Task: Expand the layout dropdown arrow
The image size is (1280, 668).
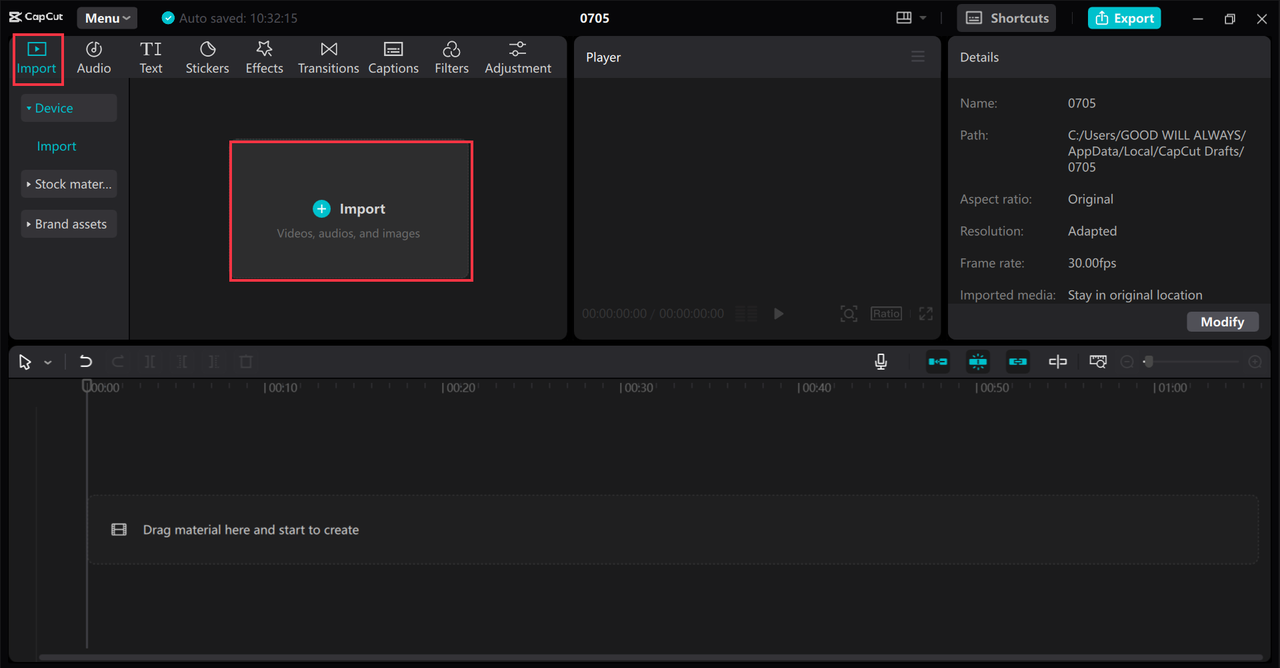Action: pyautogui.click(x=923, y=18)
